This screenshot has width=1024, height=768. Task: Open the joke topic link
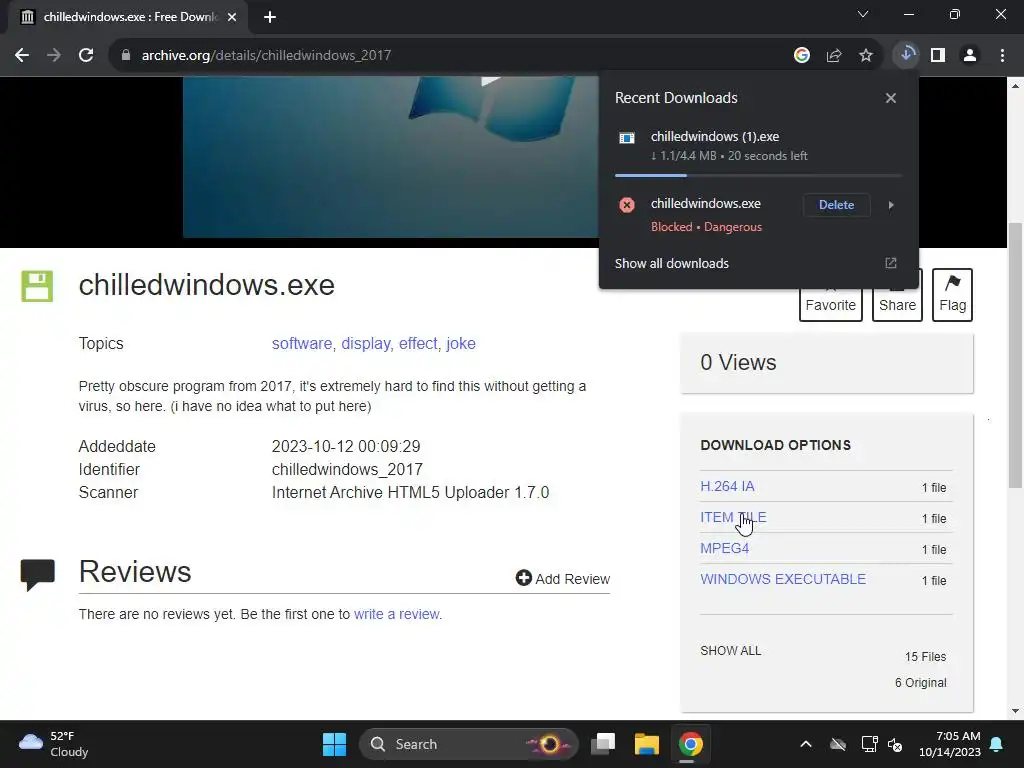(x=461, y=344)
